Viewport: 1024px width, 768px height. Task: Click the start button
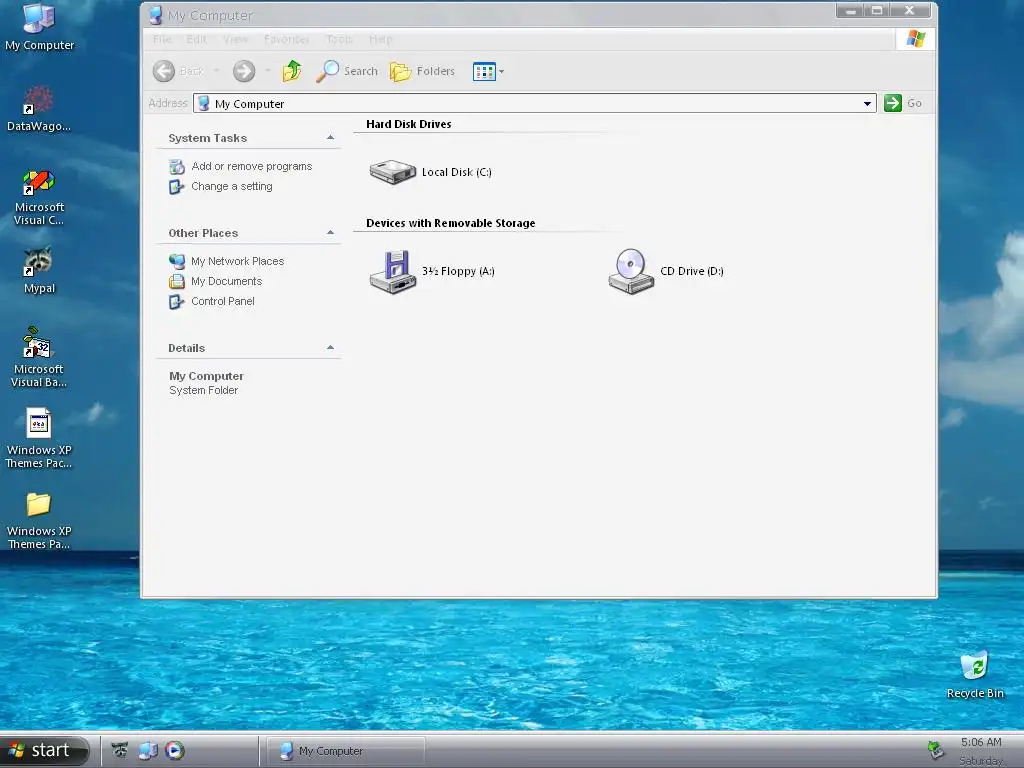point(44,750)
